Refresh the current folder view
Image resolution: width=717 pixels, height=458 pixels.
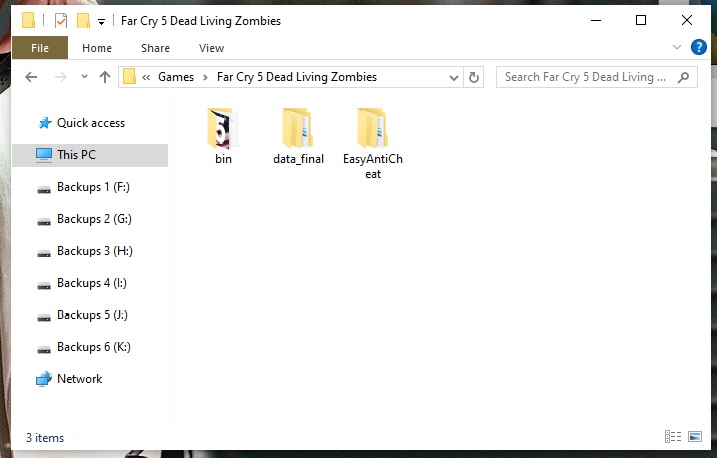tap(474, 77)
